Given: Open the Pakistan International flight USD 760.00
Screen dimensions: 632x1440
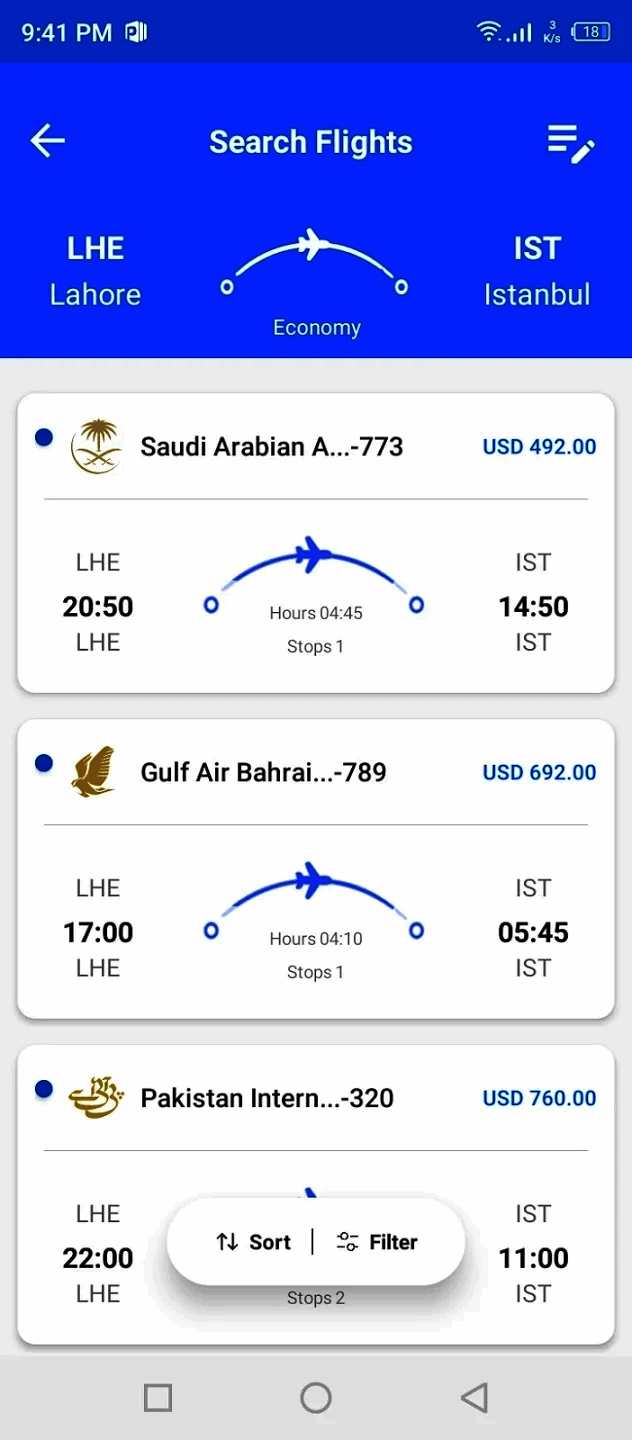Looking at the screenshot, I should click(539, 1099).
